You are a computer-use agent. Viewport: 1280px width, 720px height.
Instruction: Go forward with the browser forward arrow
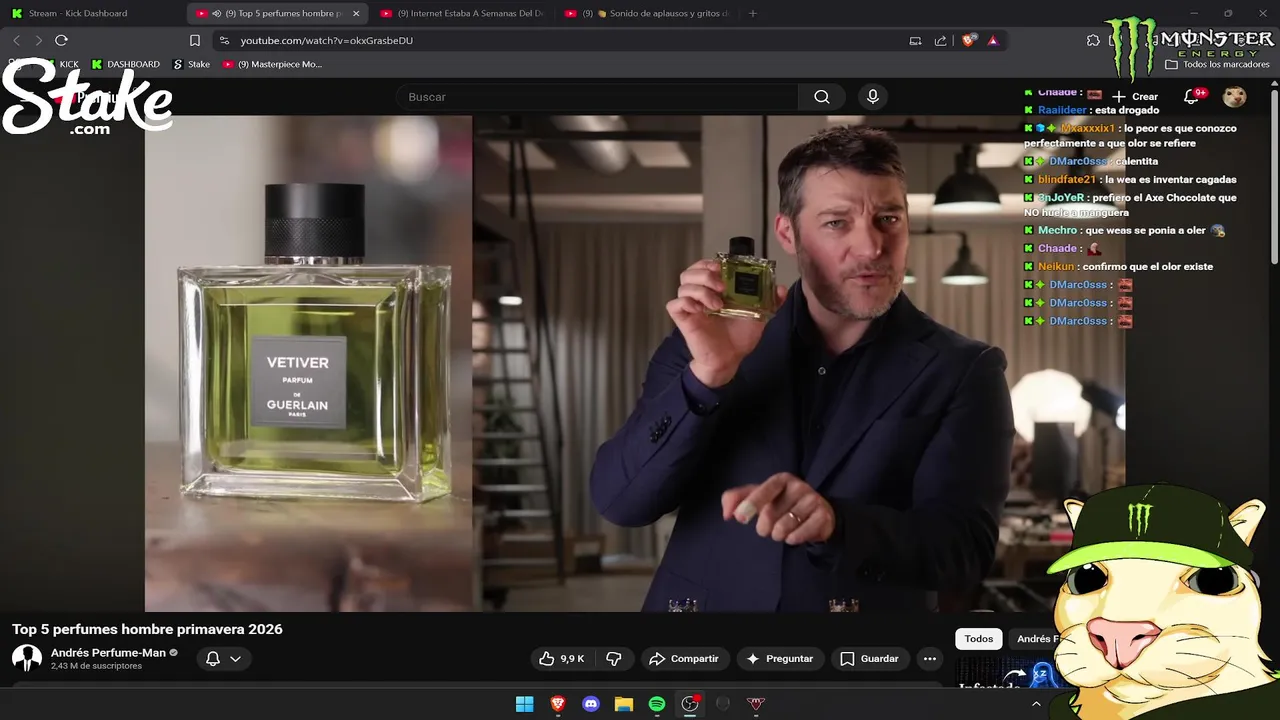[x=39, y=40]
